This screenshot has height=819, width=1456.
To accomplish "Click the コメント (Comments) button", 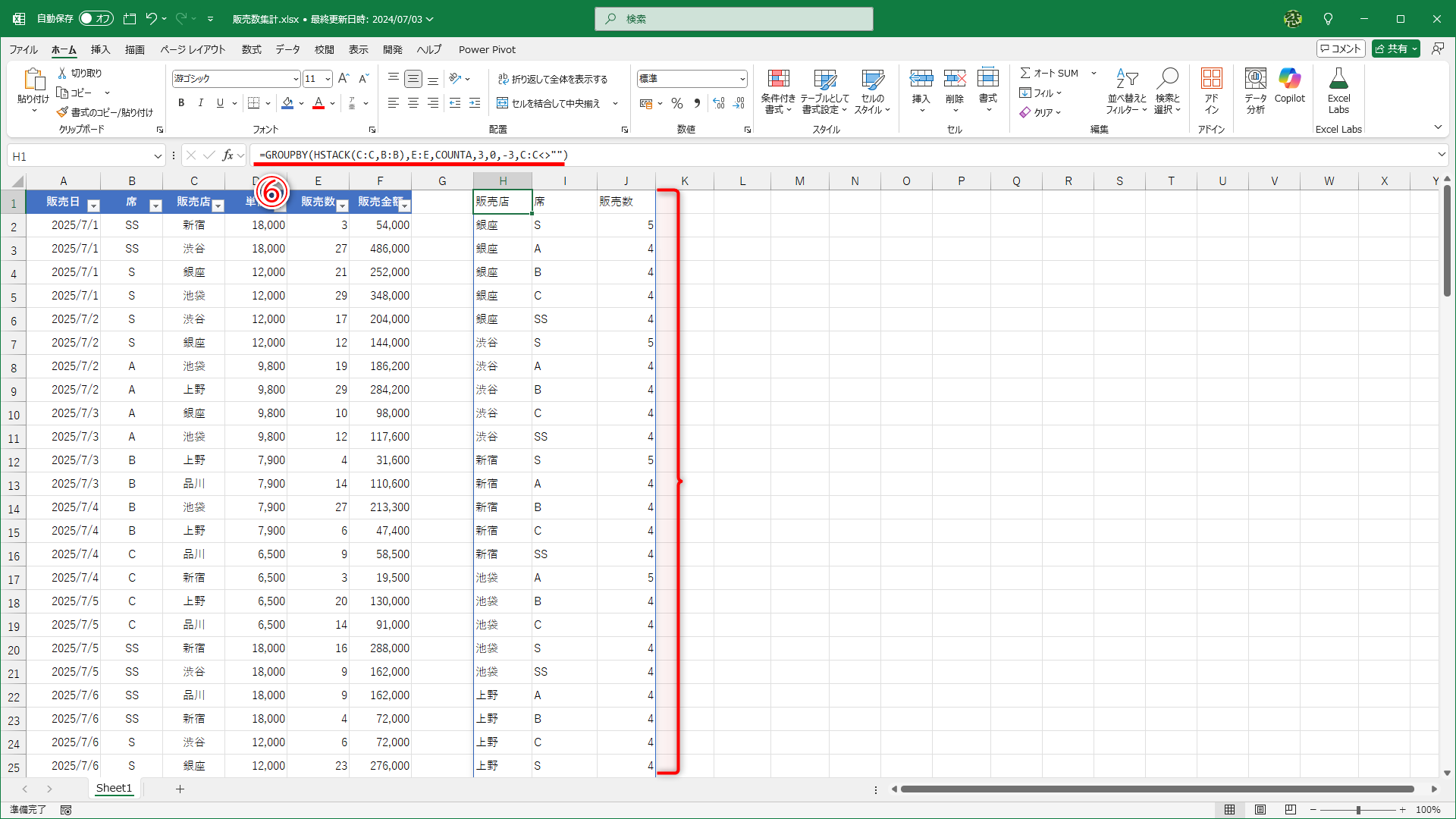I will coord(1341,48).
